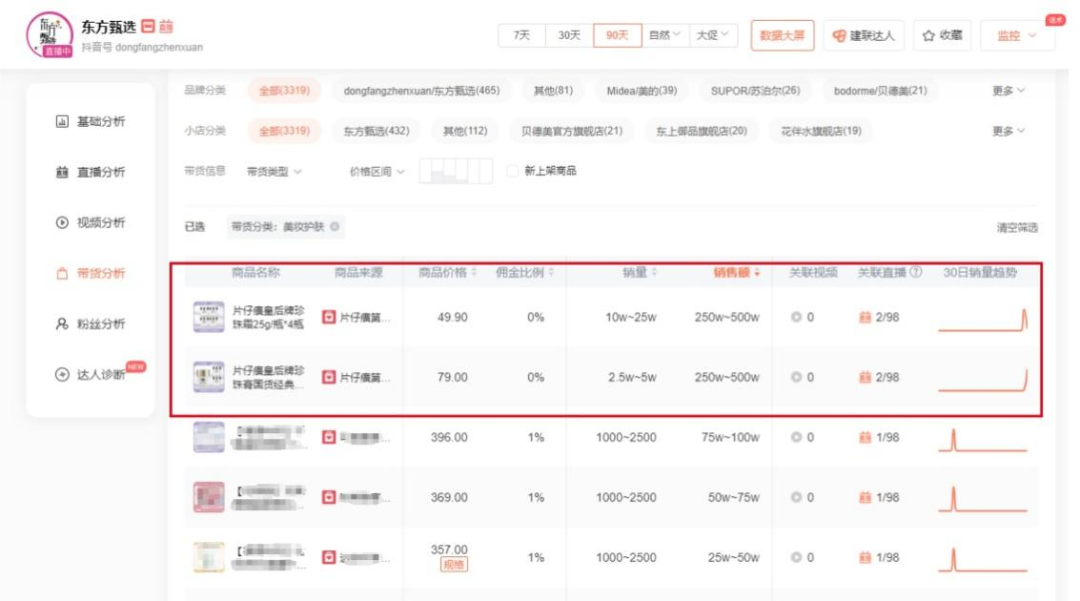Click the related video icon in 369.00 row
Image resolution: width=1080 pixels, height=601 pixels.
(796, 497)
